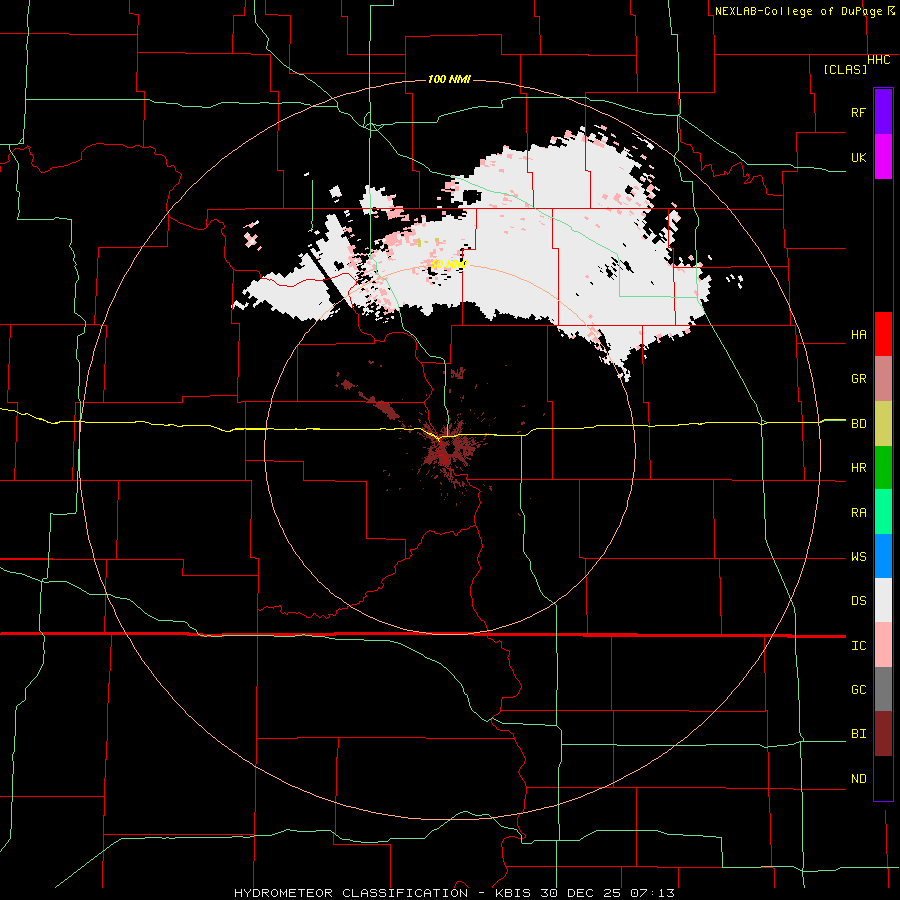Click the BD yellow legend swatch
This screenshot has height=900, width=900.
click(883, 424)
